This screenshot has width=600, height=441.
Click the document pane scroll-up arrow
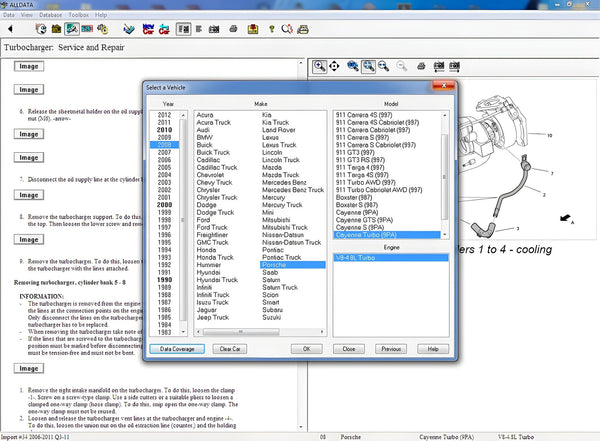tap(301, 63)
